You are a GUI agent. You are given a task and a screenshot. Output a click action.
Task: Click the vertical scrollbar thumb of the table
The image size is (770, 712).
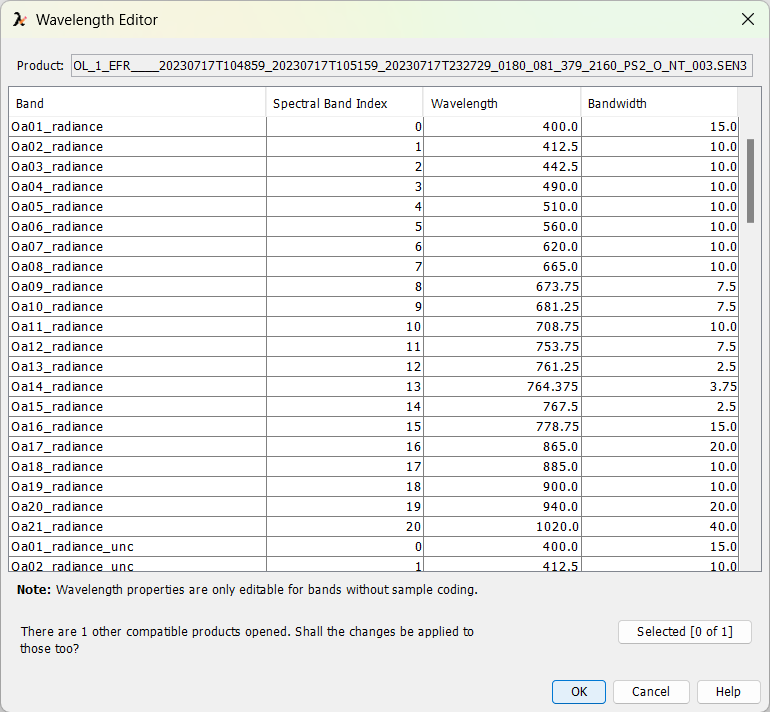750,180
